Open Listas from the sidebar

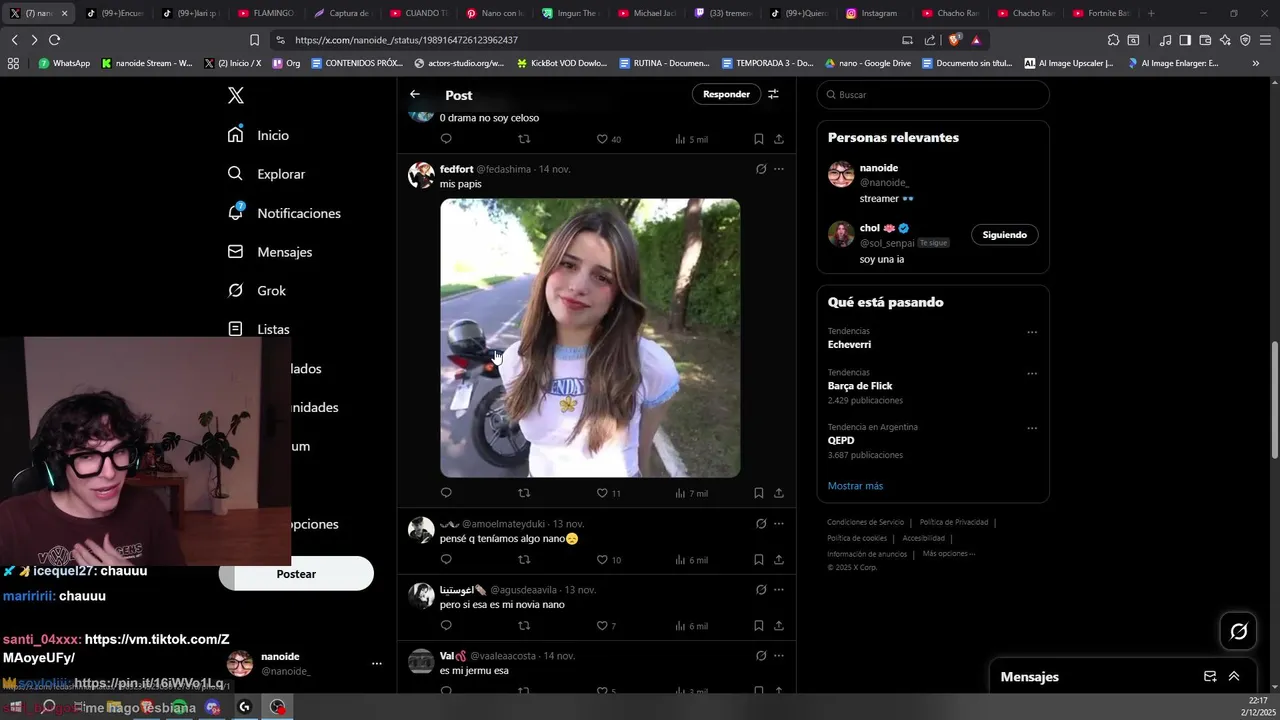[259, 329]
